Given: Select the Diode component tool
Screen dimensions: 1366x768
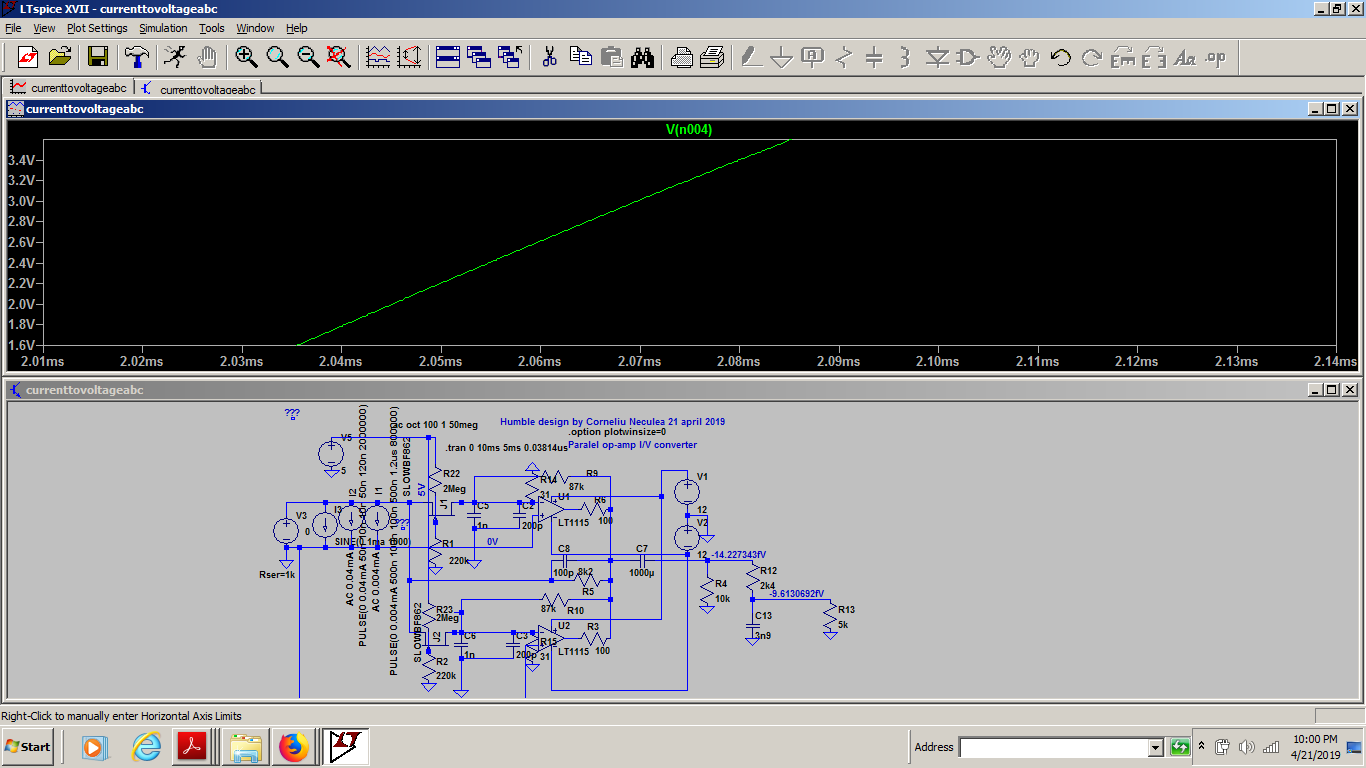Looking at the screenshot, I should tap(937, 57).
